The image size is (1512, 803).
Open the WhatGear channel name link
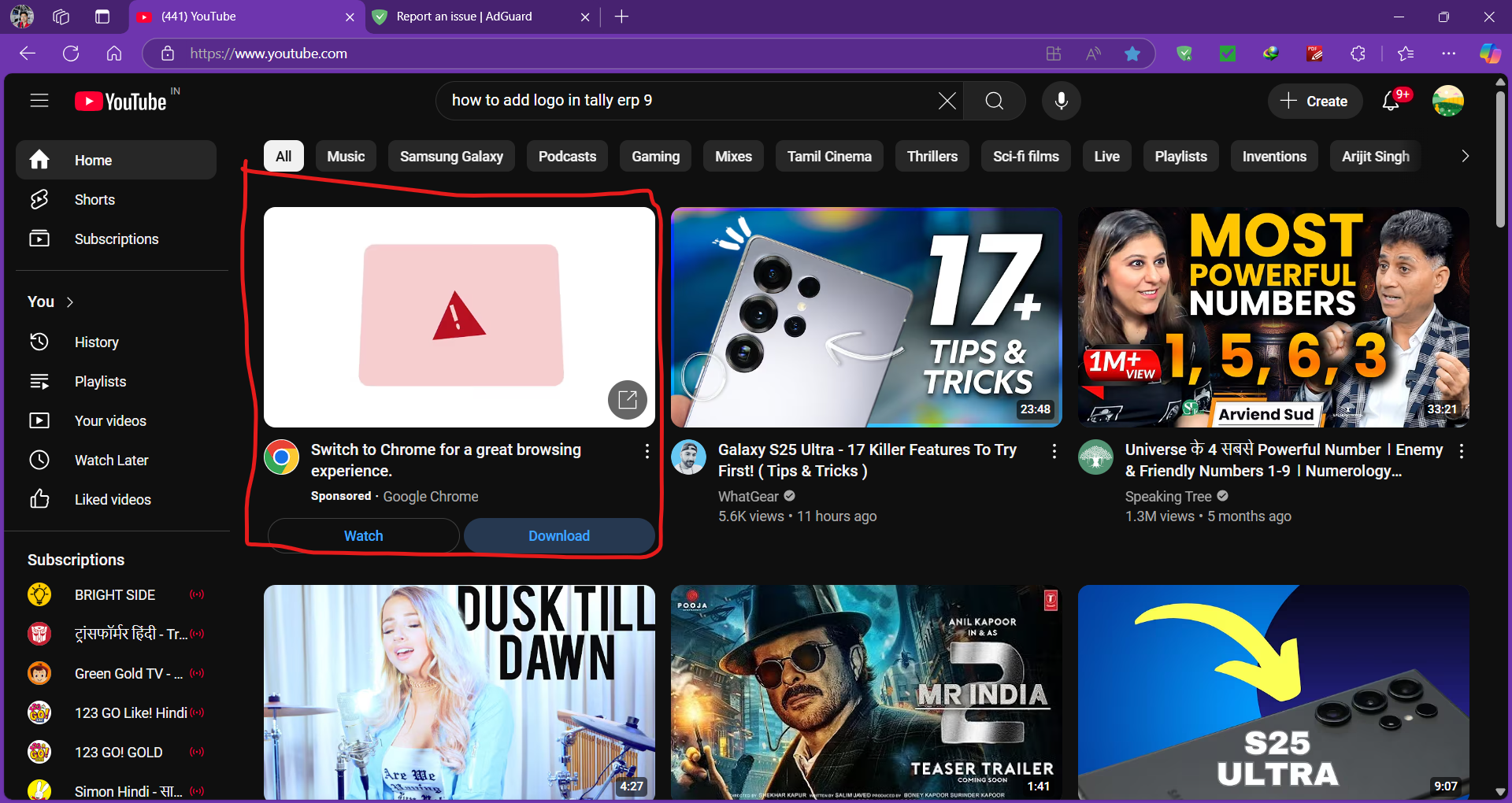(x=747, y=497)
